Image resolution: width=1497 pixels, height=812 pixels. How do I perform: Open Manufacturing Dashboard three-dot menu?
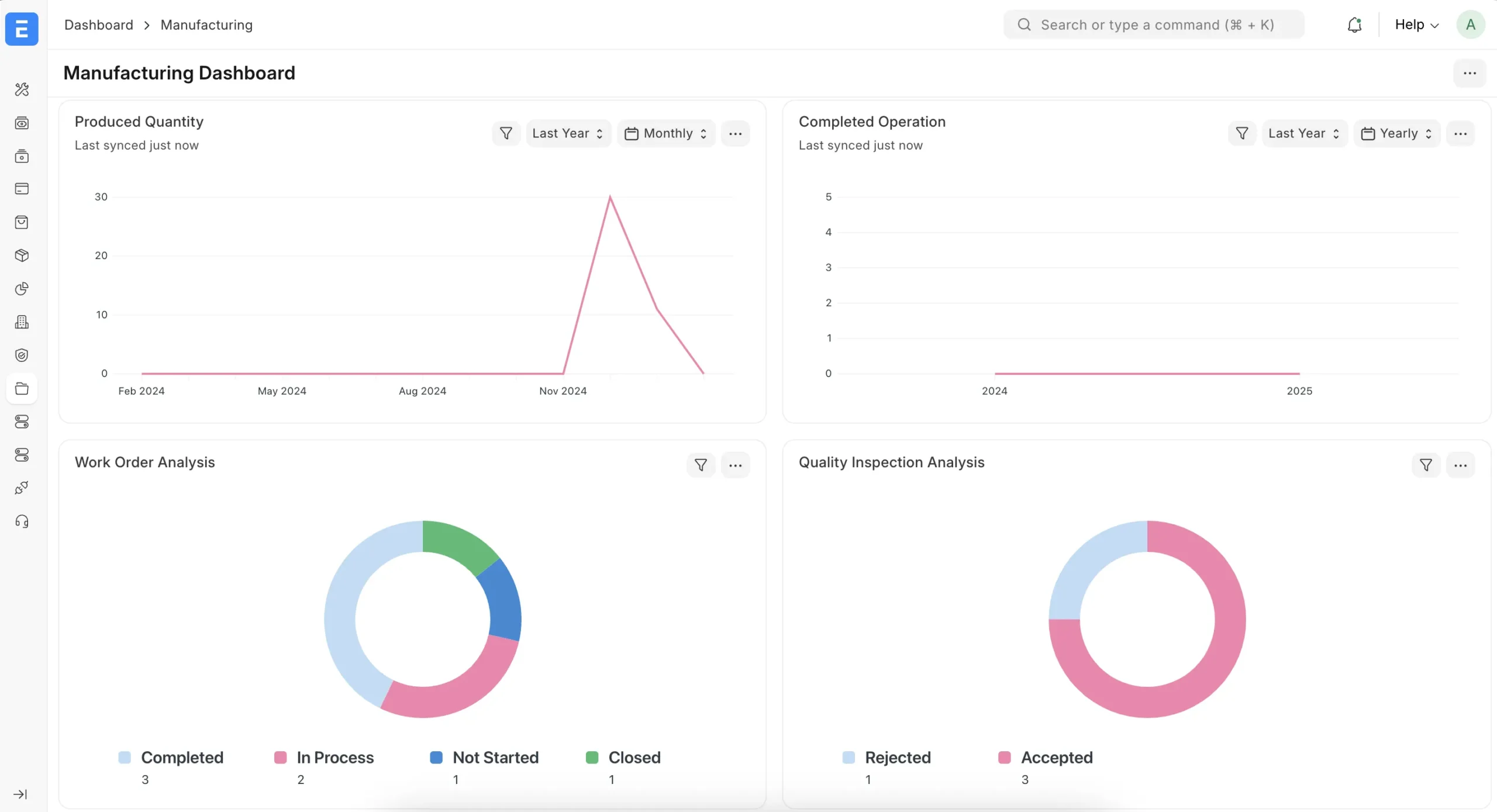click(x=1470, y=73)
